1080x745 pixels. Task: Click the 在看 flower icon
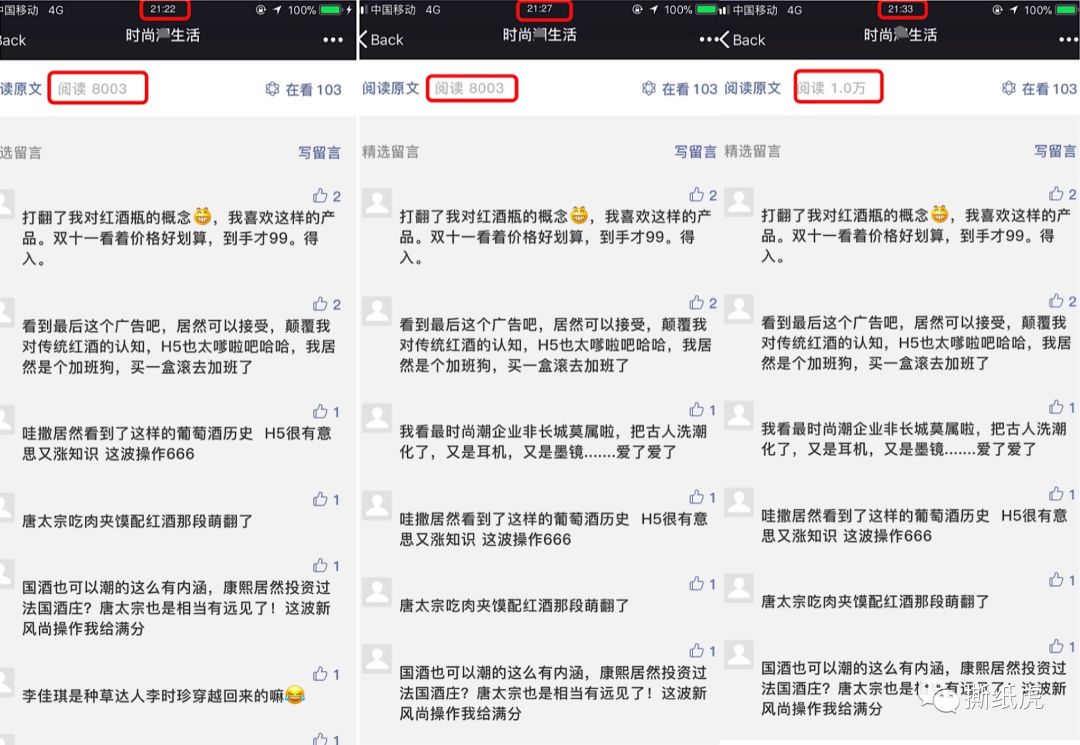270,88
